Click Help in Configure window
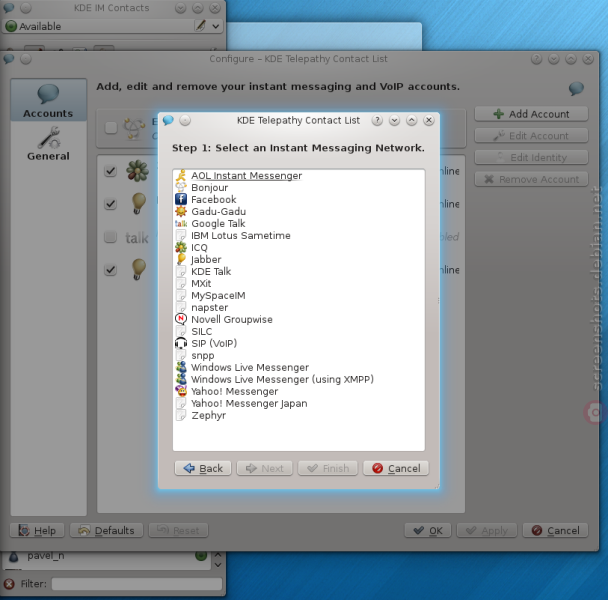Screen dimensions: 608x600 [x=37, y=530]
